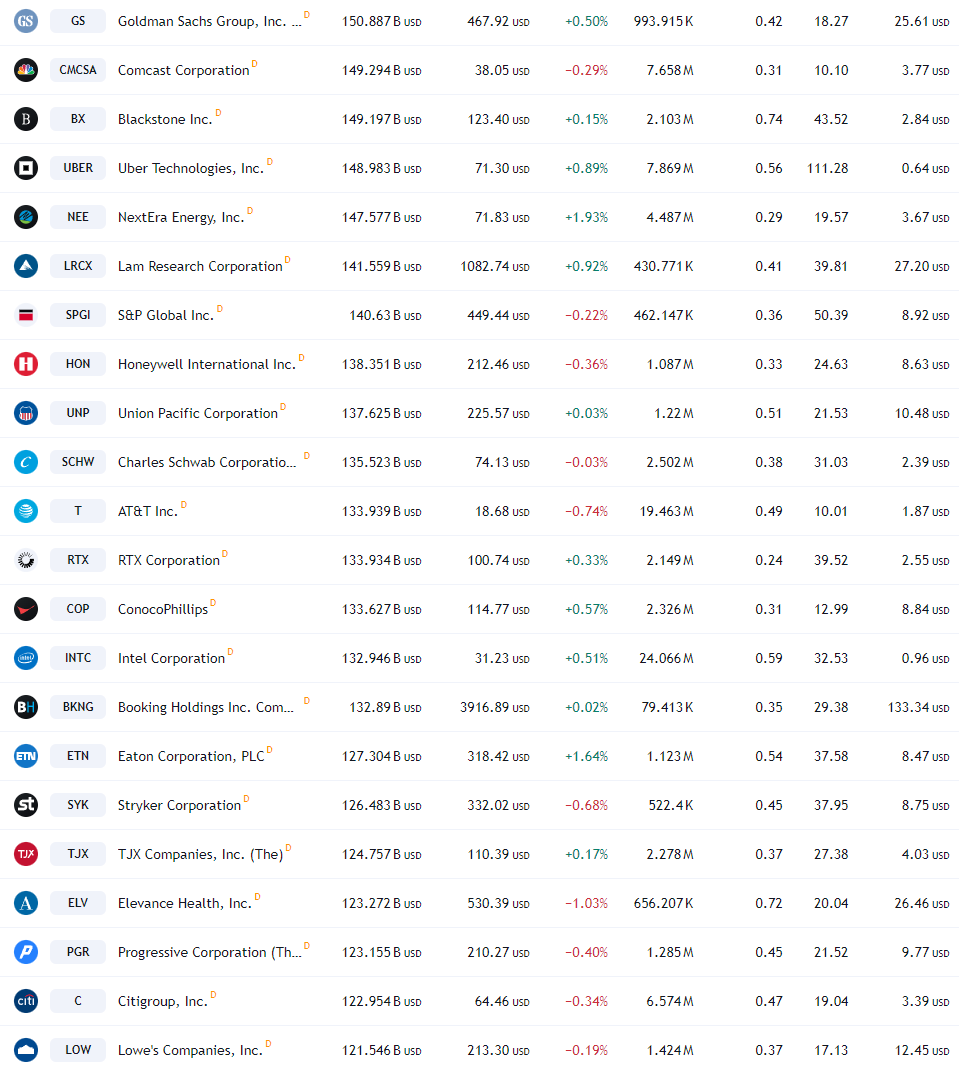This screenshot has height=1069, width=959.
Task: Click the Comcast peacock logo icon
Action: tap(26, 70)
